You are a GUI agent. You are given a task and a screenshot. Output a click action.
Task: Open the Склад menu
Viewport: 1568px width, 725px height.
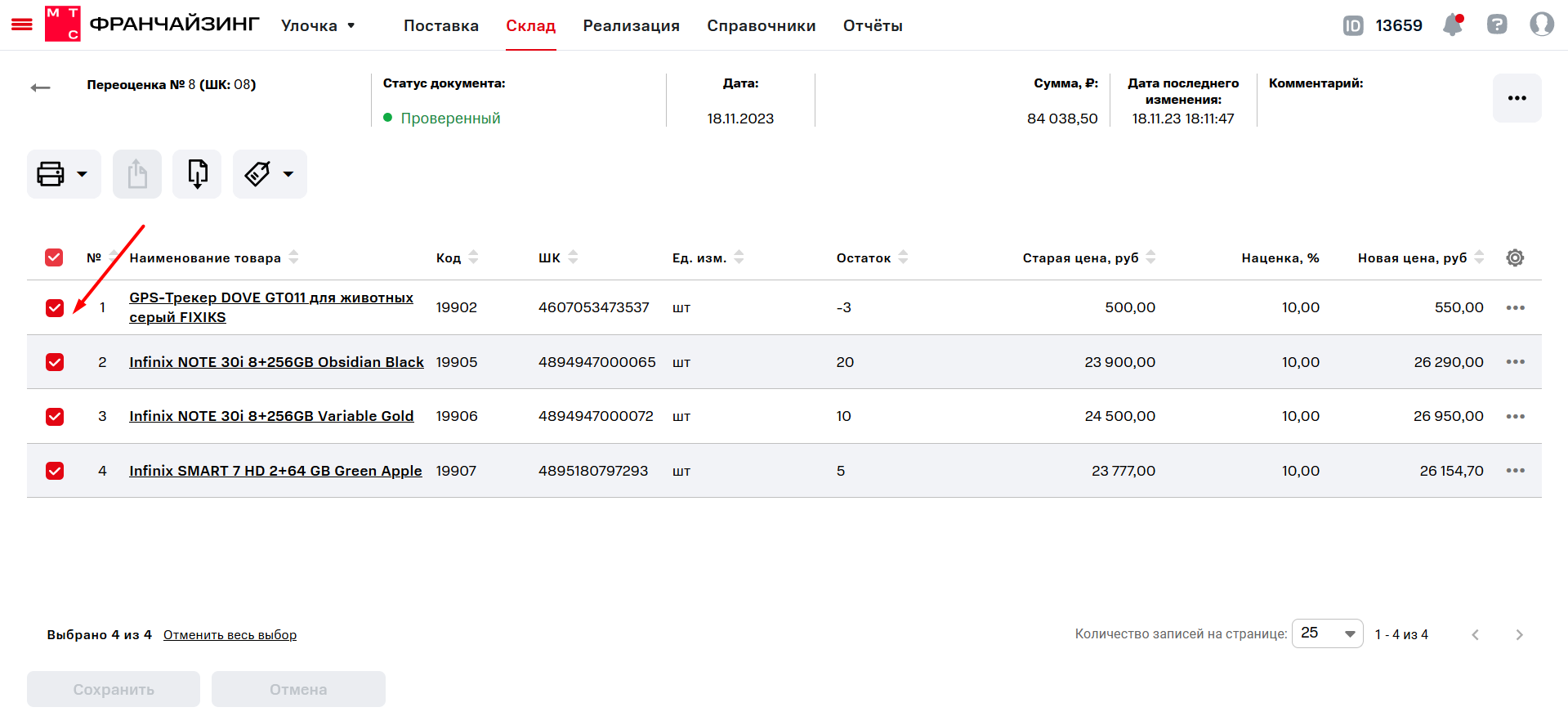click(x=531, y=25)
